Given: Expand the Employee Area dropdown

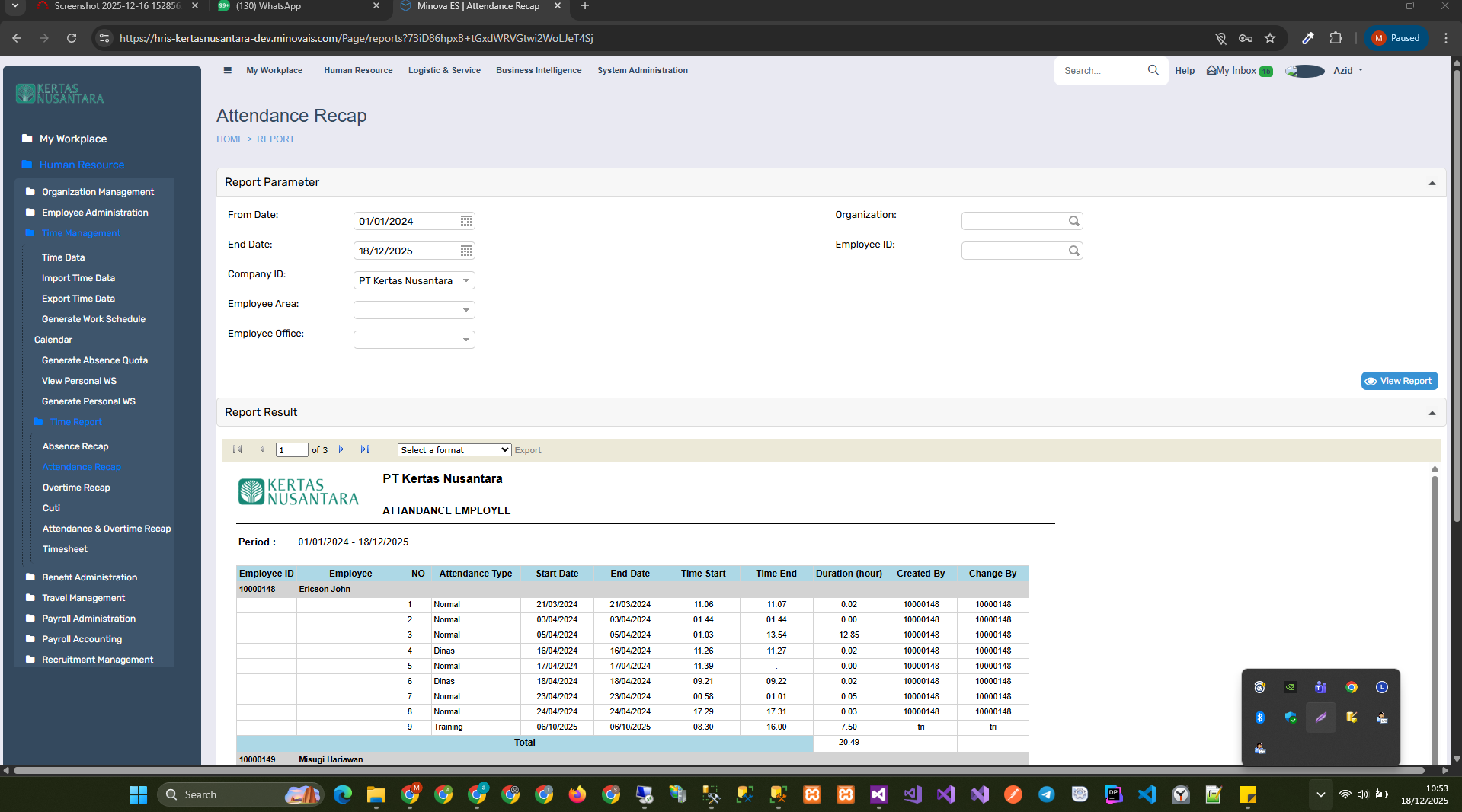Looking at the screenshot, I should 466,310.
